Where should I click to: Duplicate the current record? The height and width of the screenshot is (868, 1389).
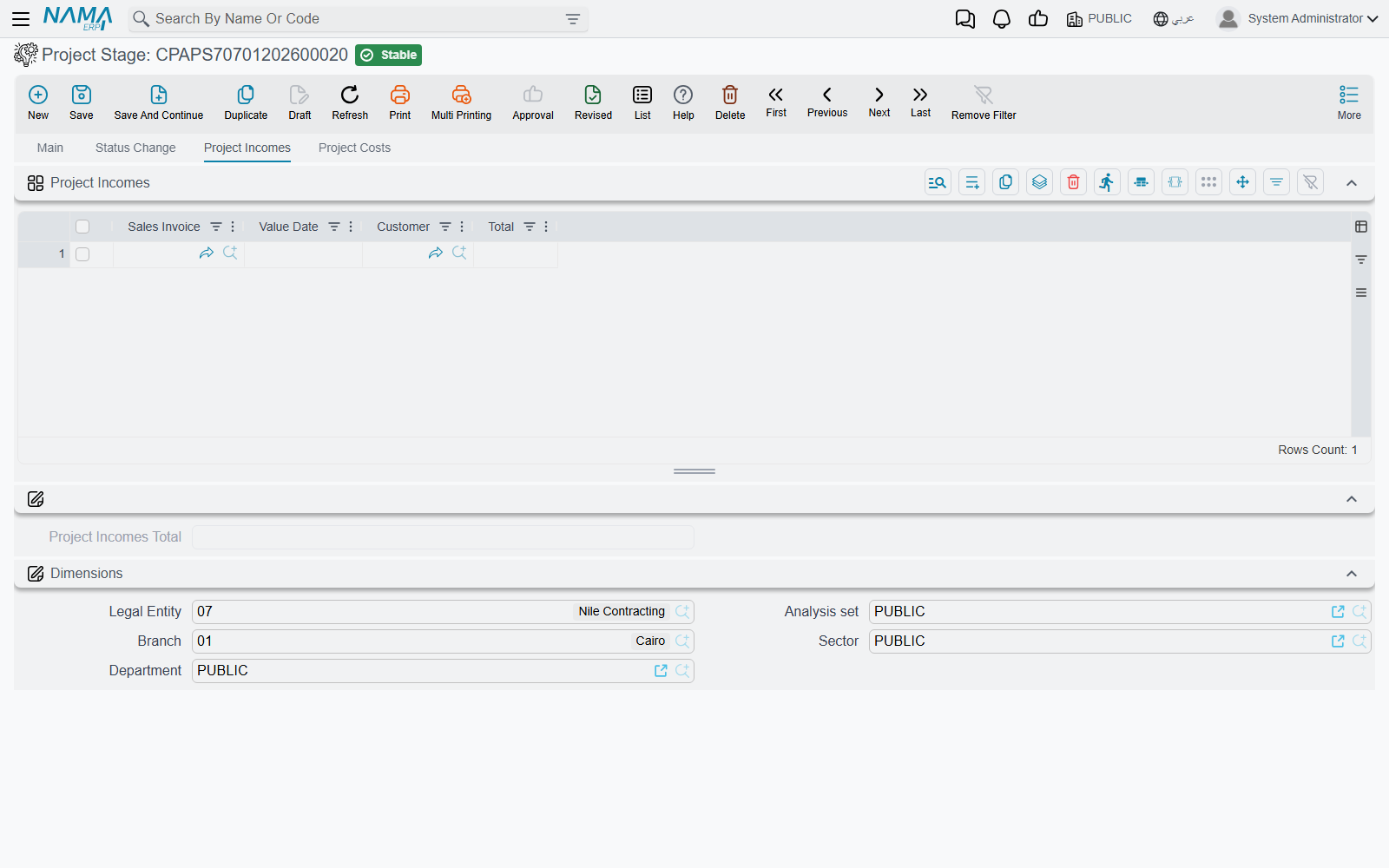pyautogui.click(x=246, y=102)
